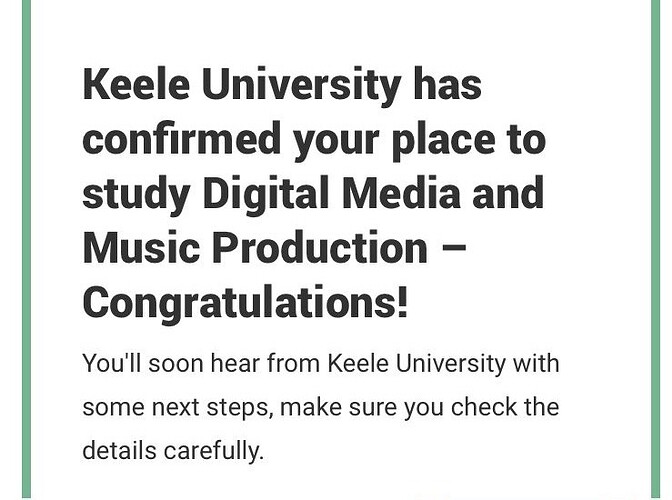Click 'make sure you check the' text
This screenshot has width=672, height=500.
tap(420, 407)
